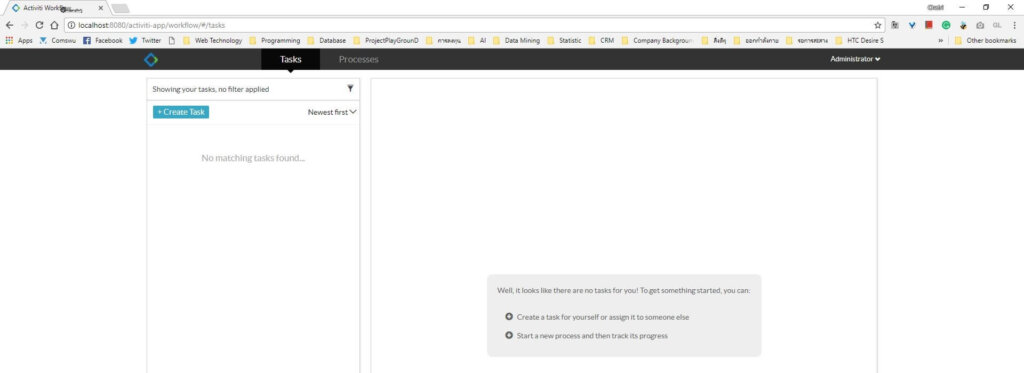Viewport: 1024px width, 373px height.
Task: Click the No matching tasks found text
Action: click(253, 158)
